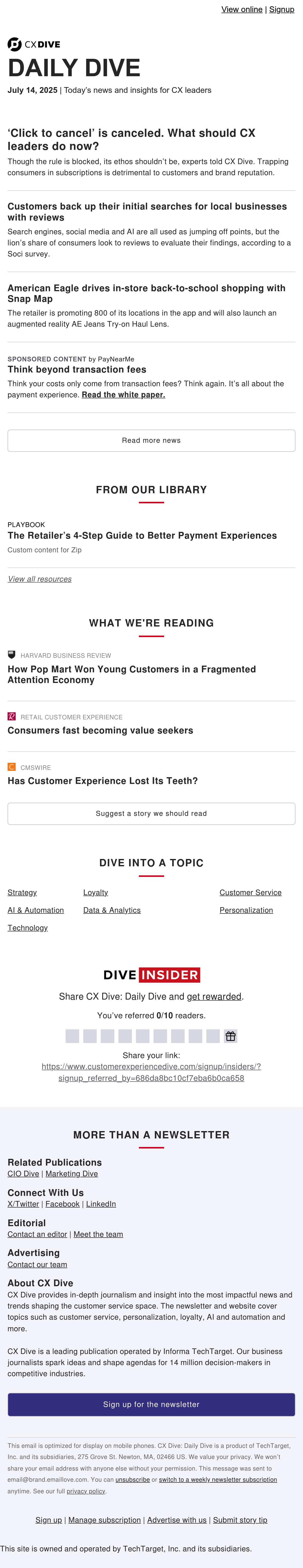Open the Strategy topic
Image resolution: width=303 pixels, height=1568 pixels.
coord(22,892)
